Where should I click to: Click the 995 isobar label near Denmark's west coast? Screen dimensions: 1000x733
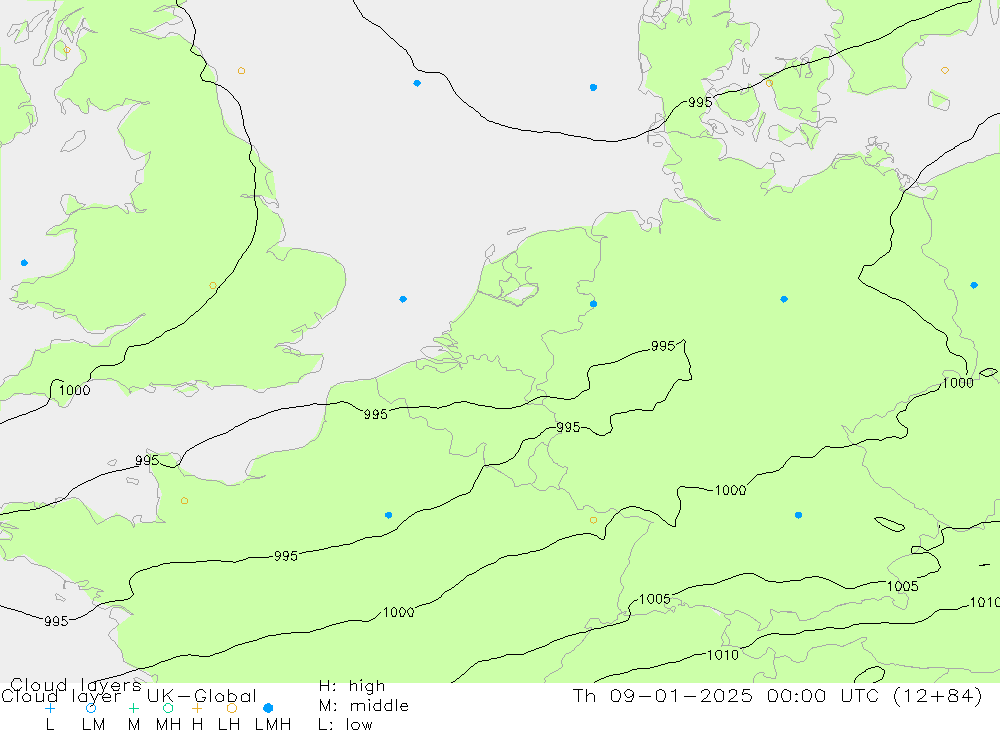tap(700, 102)
